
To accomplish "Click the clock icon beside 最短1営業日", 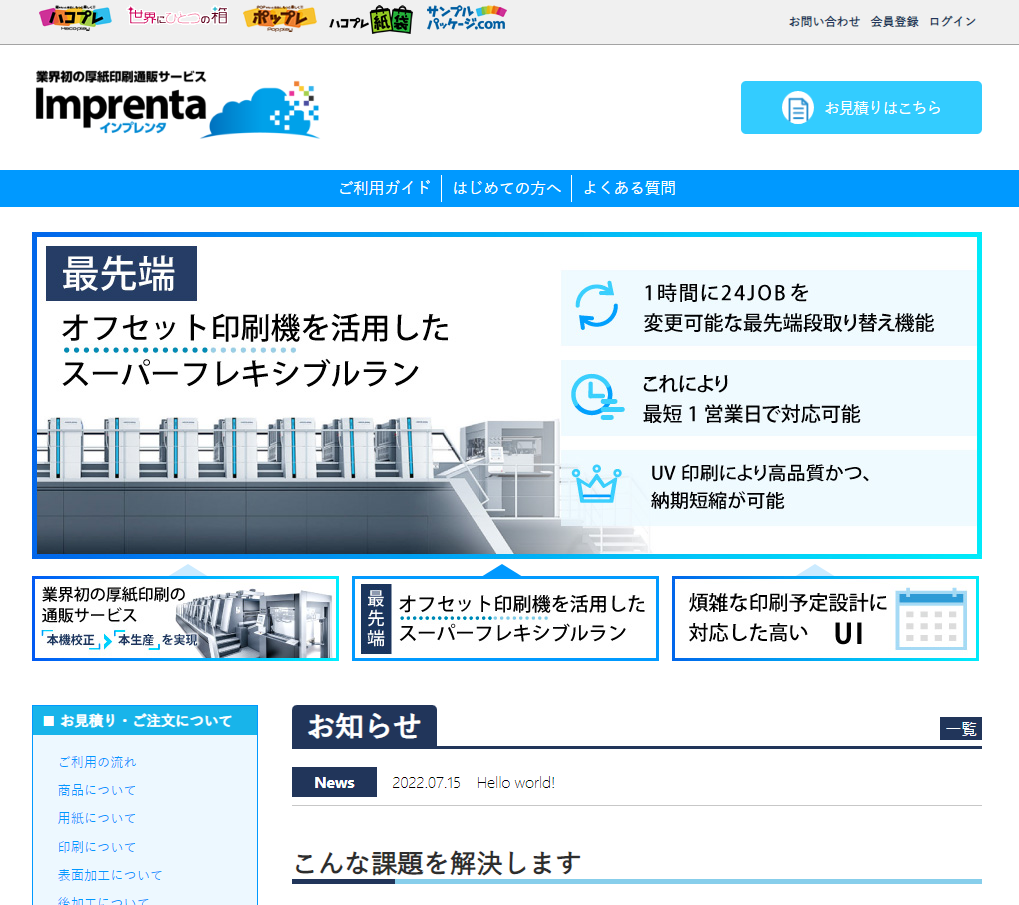I will [597, 396].
